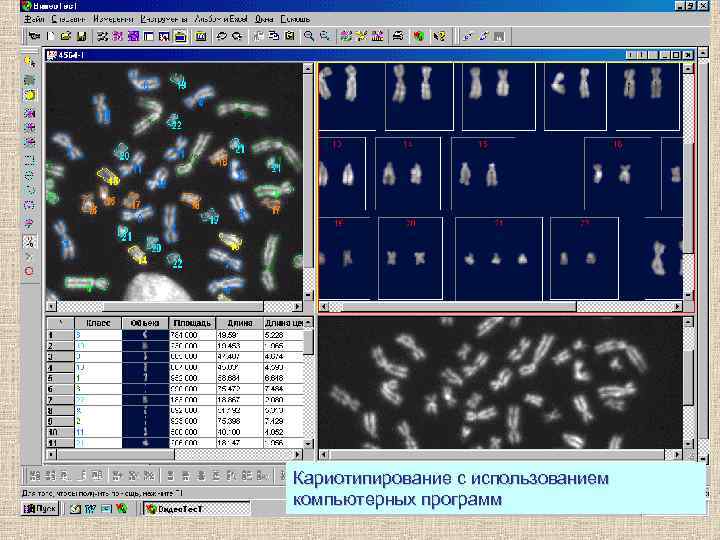Click the Copy toolbar icon
The image size is (720, 540).
pyautogui.click(x=274, y=36)
